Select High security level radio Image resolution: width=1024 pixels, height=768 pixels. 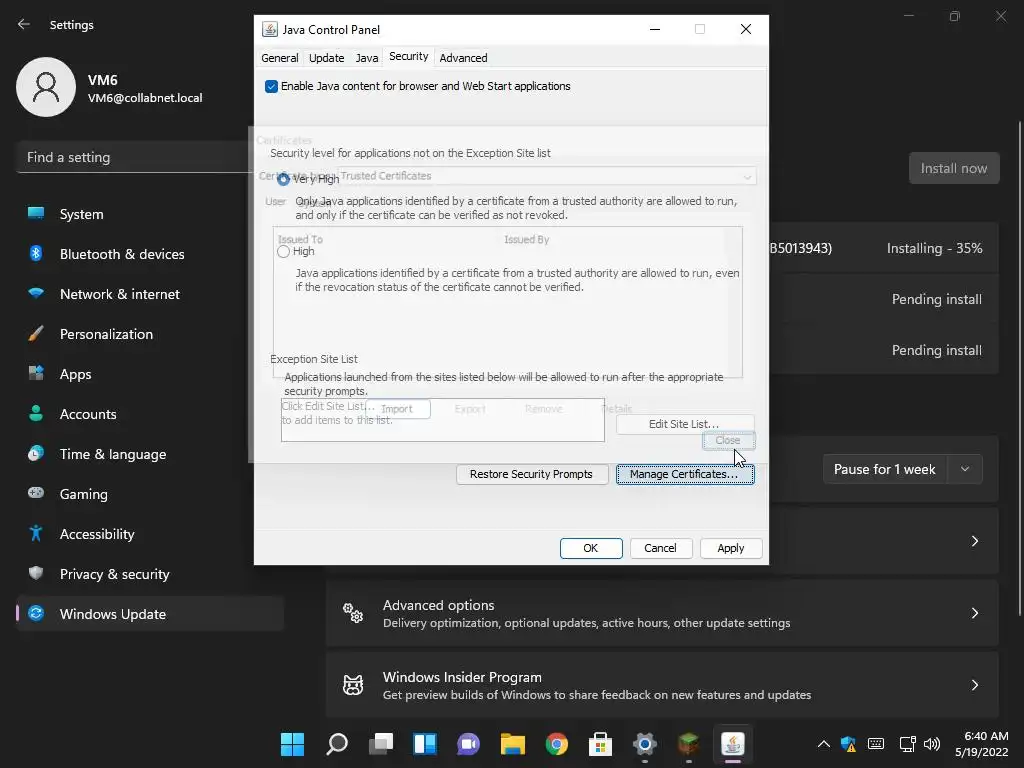[283, 251]
